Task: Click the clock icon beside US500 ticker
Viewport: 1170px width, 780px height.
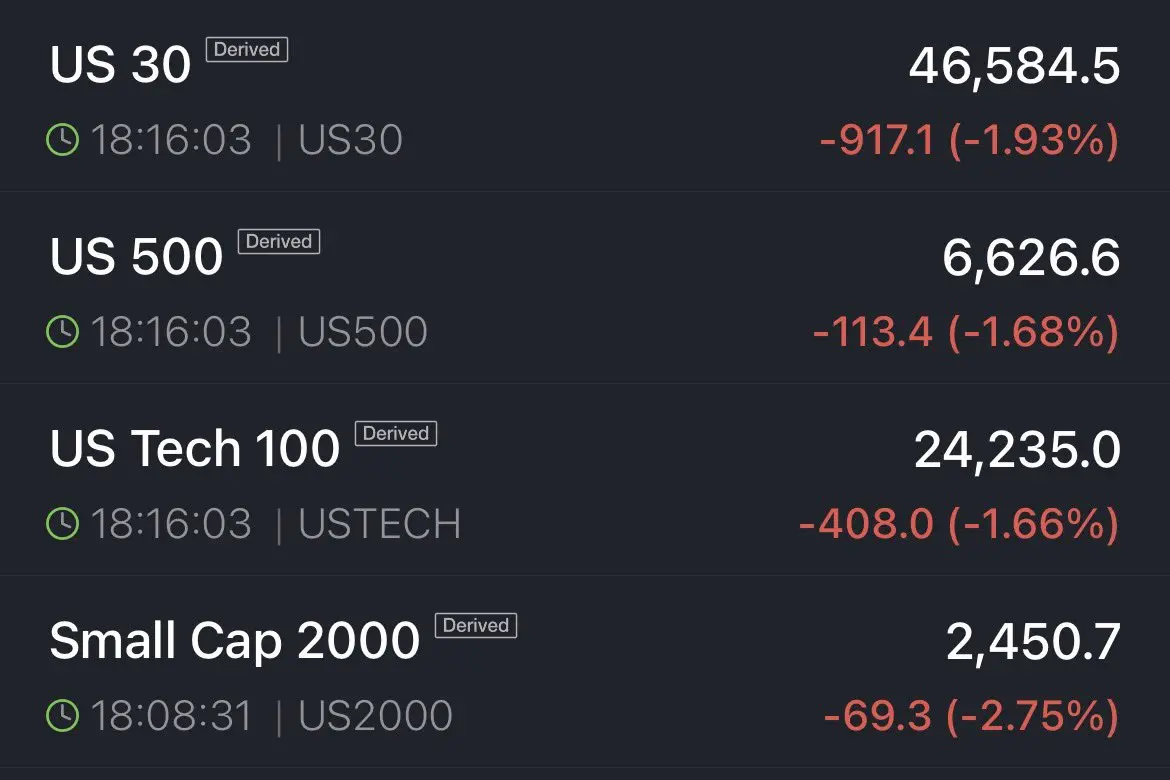Action: [62, 332]
